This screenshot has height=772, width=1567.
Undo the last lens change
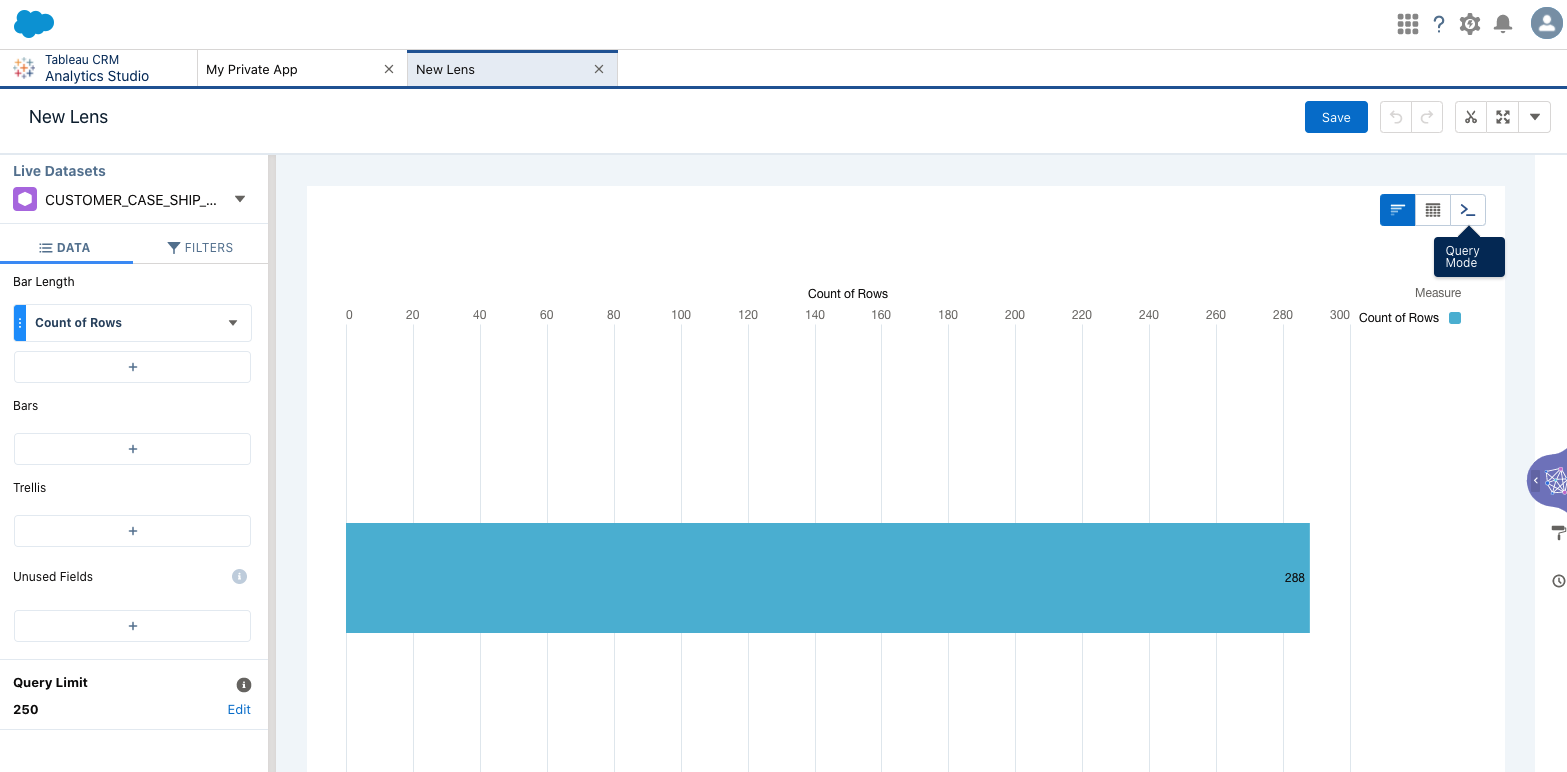click(x=1396, y=117)
